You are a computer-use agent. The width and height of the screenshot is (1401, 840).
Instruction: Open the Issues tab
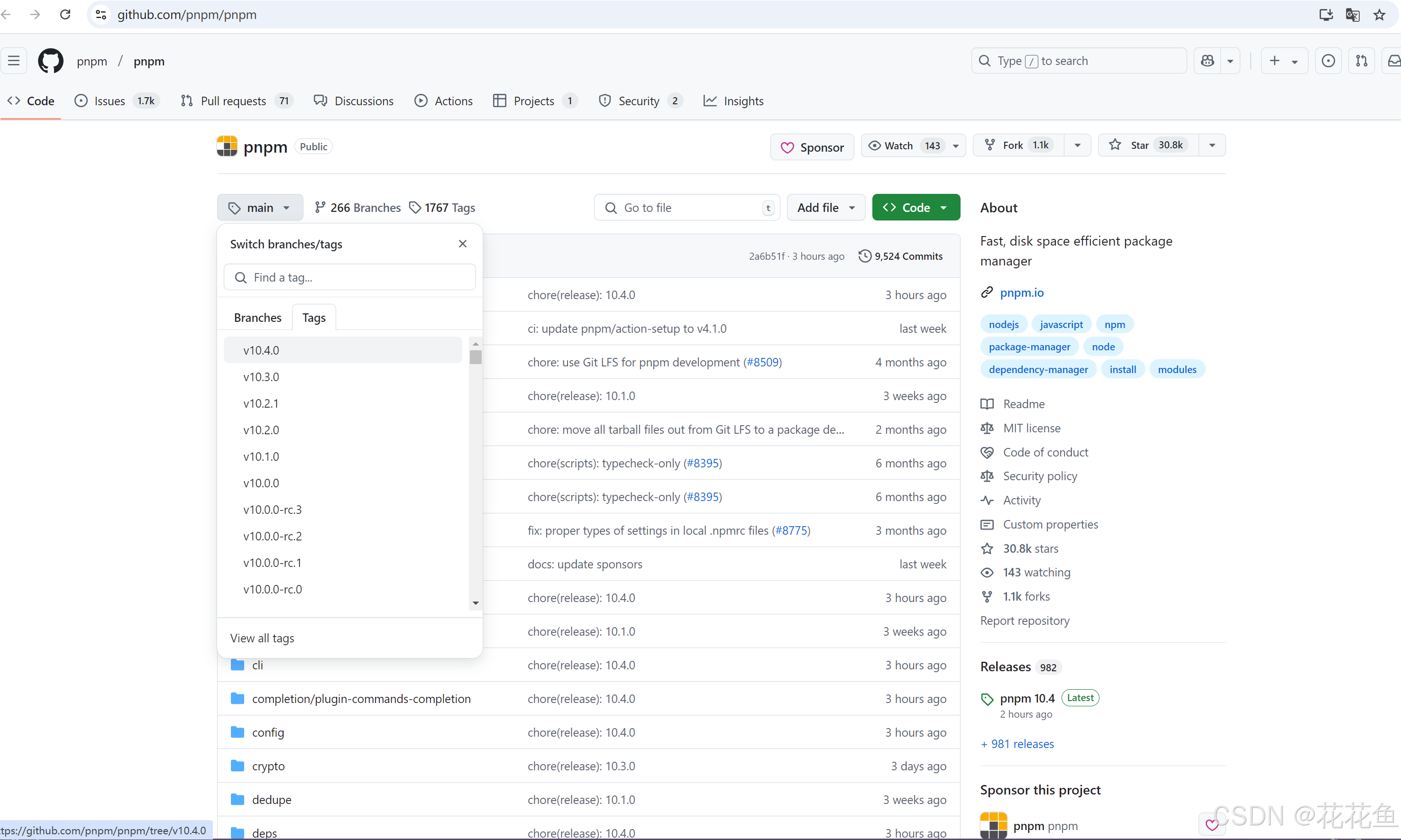coord(117,101)
